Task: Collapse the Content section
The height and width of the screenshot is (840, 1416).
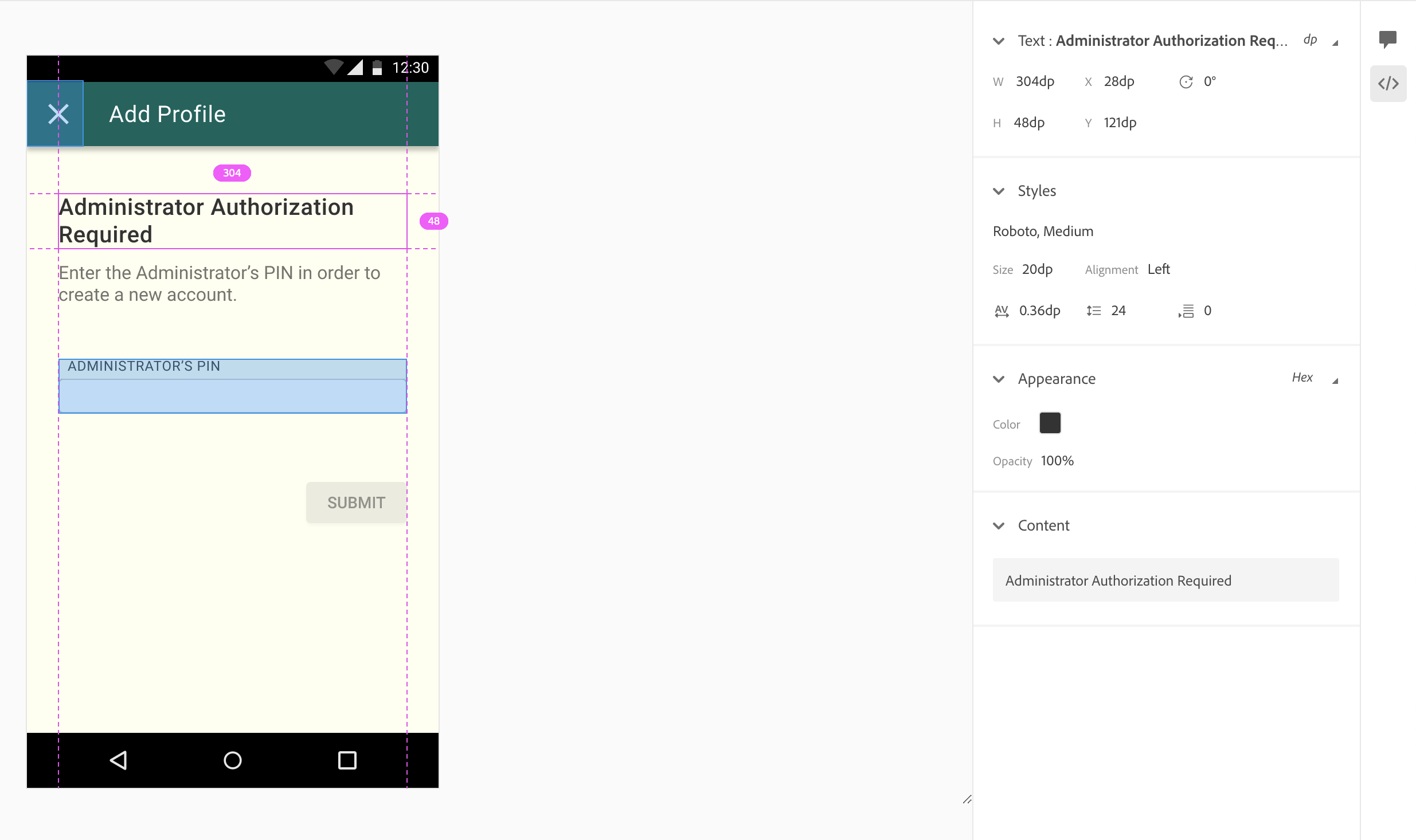Action: click(999, 526)
